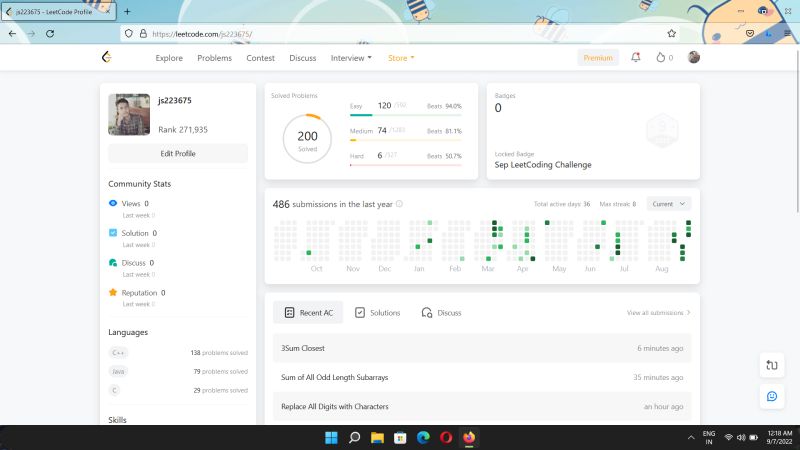Image resolution: width=800 pixels, height=450 pixels.
Task: Open the Windows Start menu
Action: 331,438
